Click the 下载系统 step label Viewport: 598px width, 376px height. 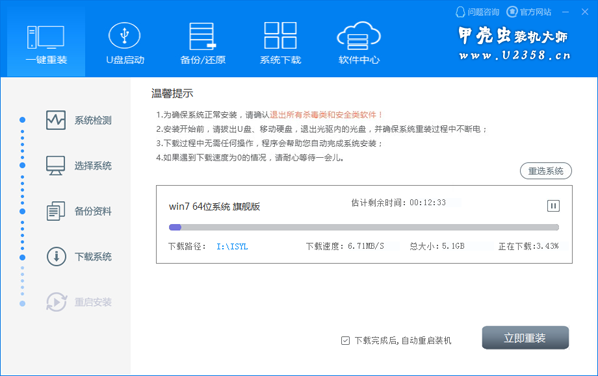[x=93, y=257]
